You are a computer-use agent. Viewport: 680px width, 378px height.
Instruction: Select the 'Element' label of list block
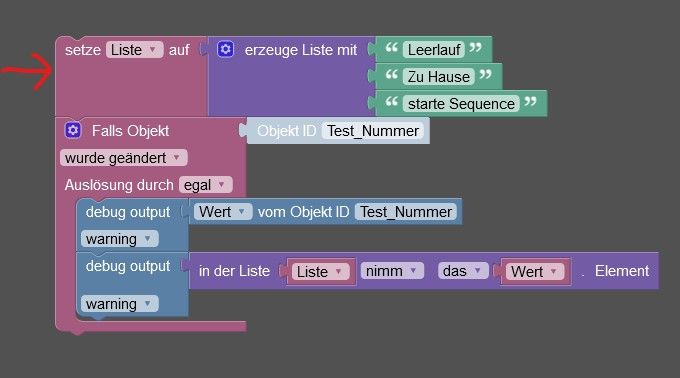pyautogui.click(x=622, y=271)
